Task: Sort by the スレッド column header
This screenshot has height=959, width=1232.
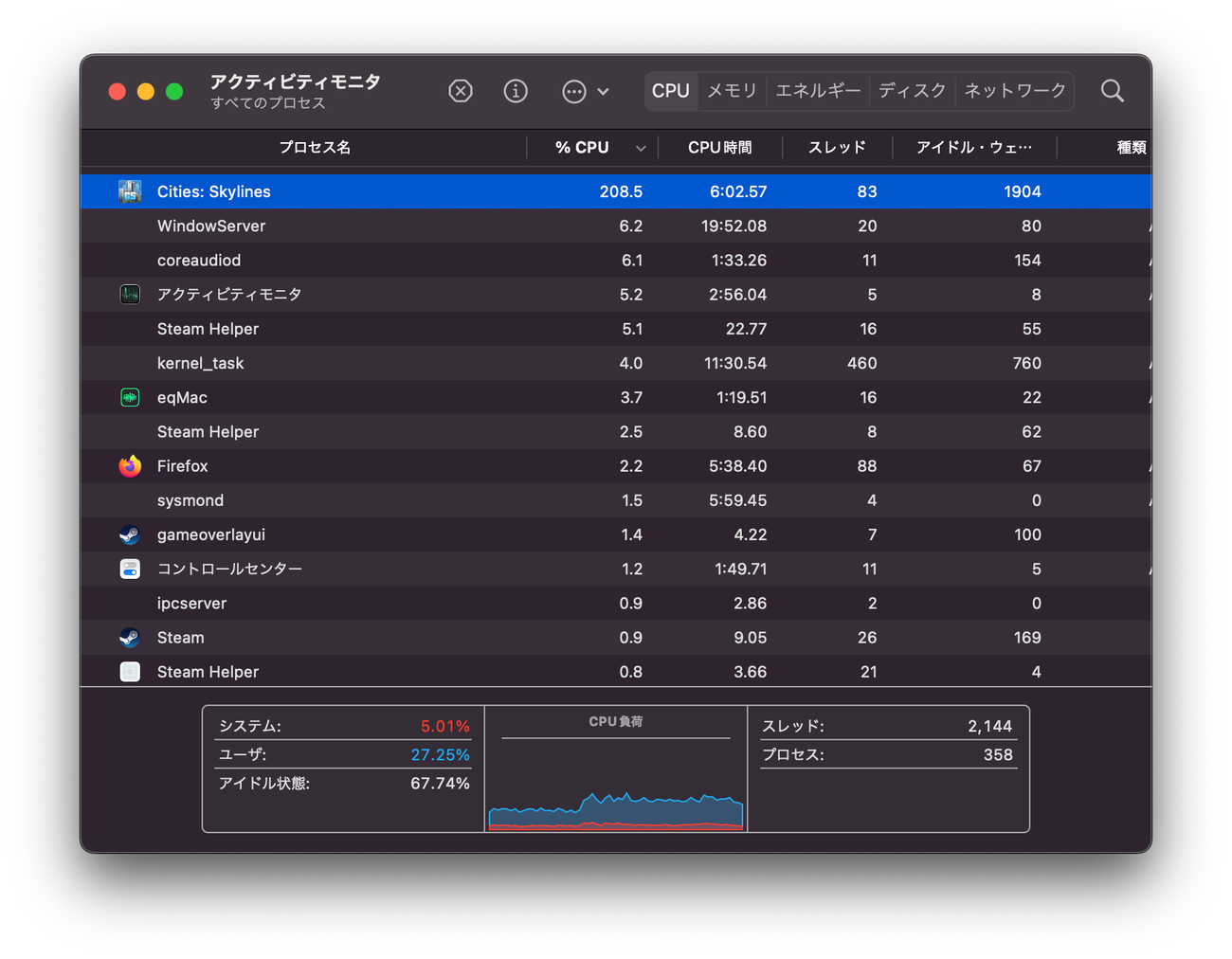Action: point(836,148)
